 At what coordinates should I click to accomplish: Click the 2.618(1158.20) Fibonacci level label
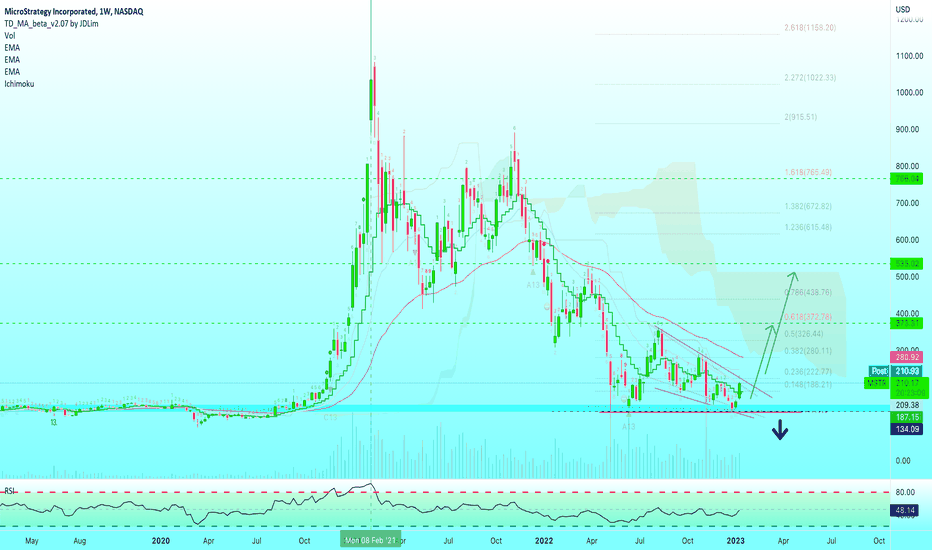click(x=810, y=27)
